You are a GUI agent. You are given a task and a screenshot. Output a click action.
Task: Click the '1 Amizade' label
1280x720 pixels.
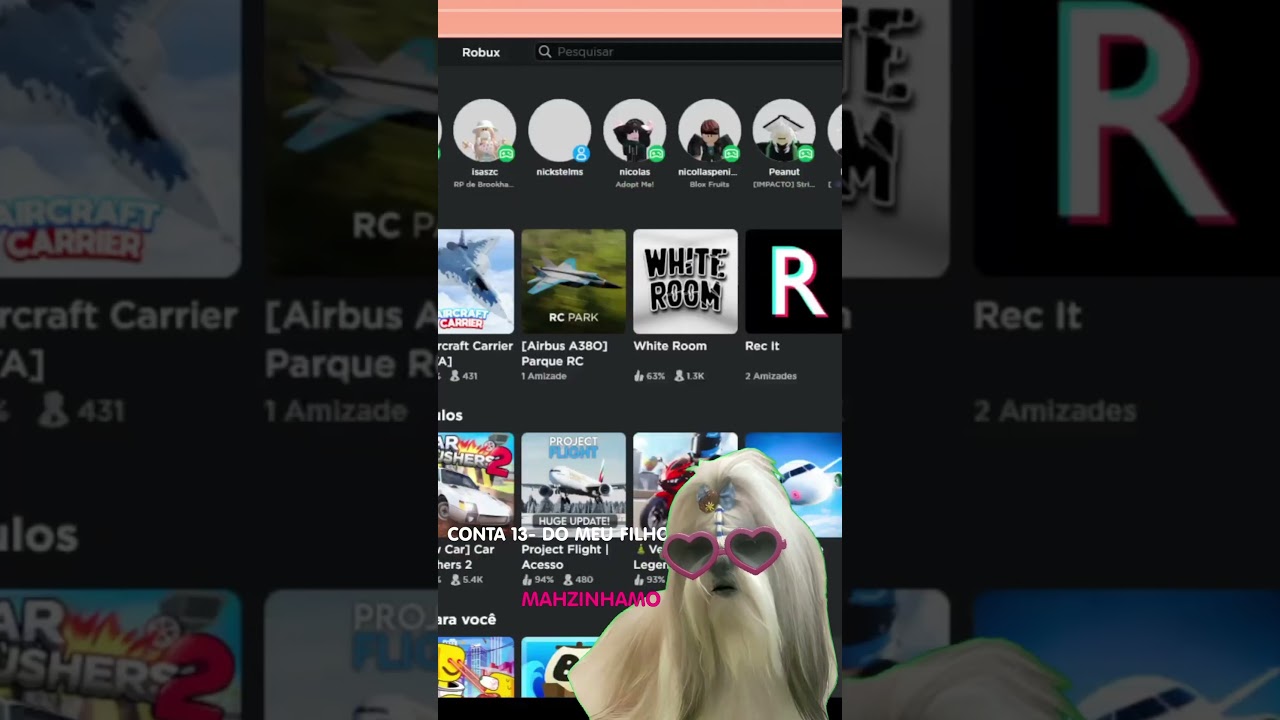tap(544, 376)
